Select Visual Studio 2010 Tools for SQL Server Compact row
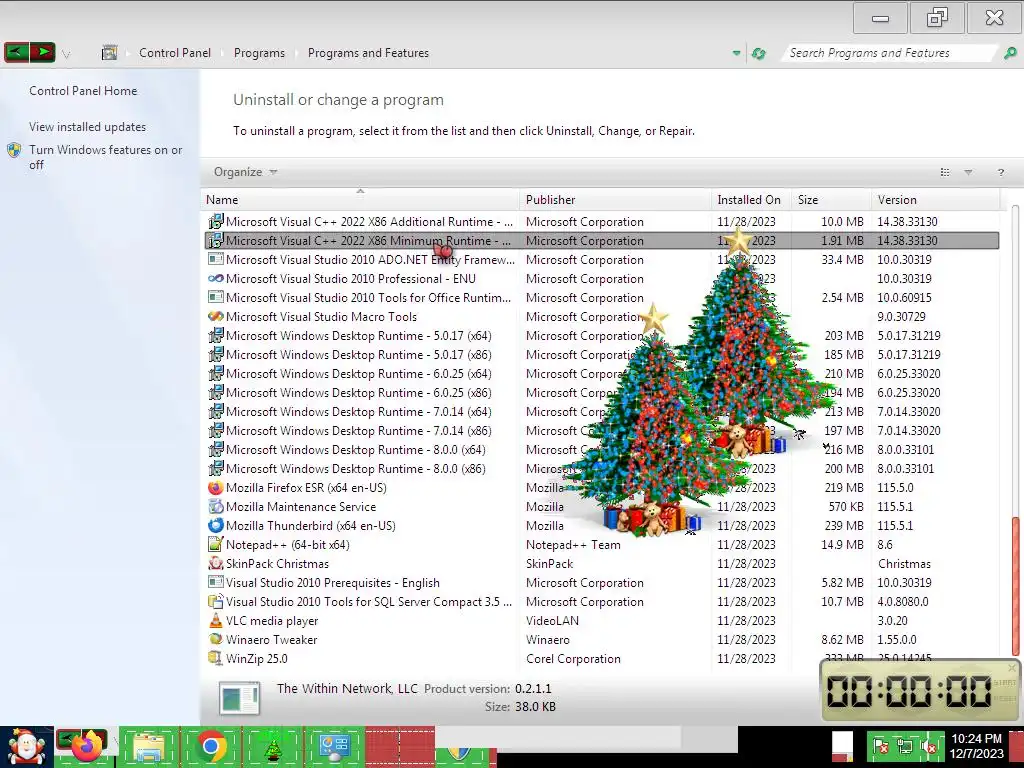The image size is (1024, 768). pyautogui.click(x=602, y=601)
